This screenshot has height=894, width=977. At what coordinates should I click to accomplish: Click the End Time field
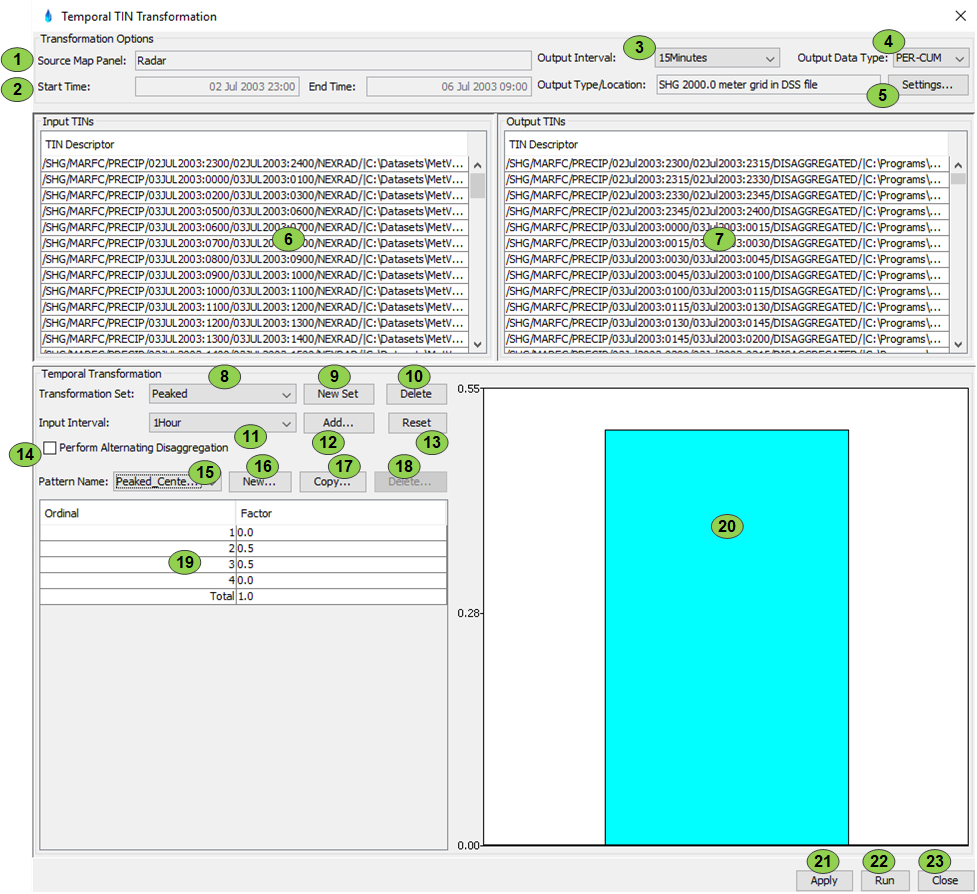point(449,87)
